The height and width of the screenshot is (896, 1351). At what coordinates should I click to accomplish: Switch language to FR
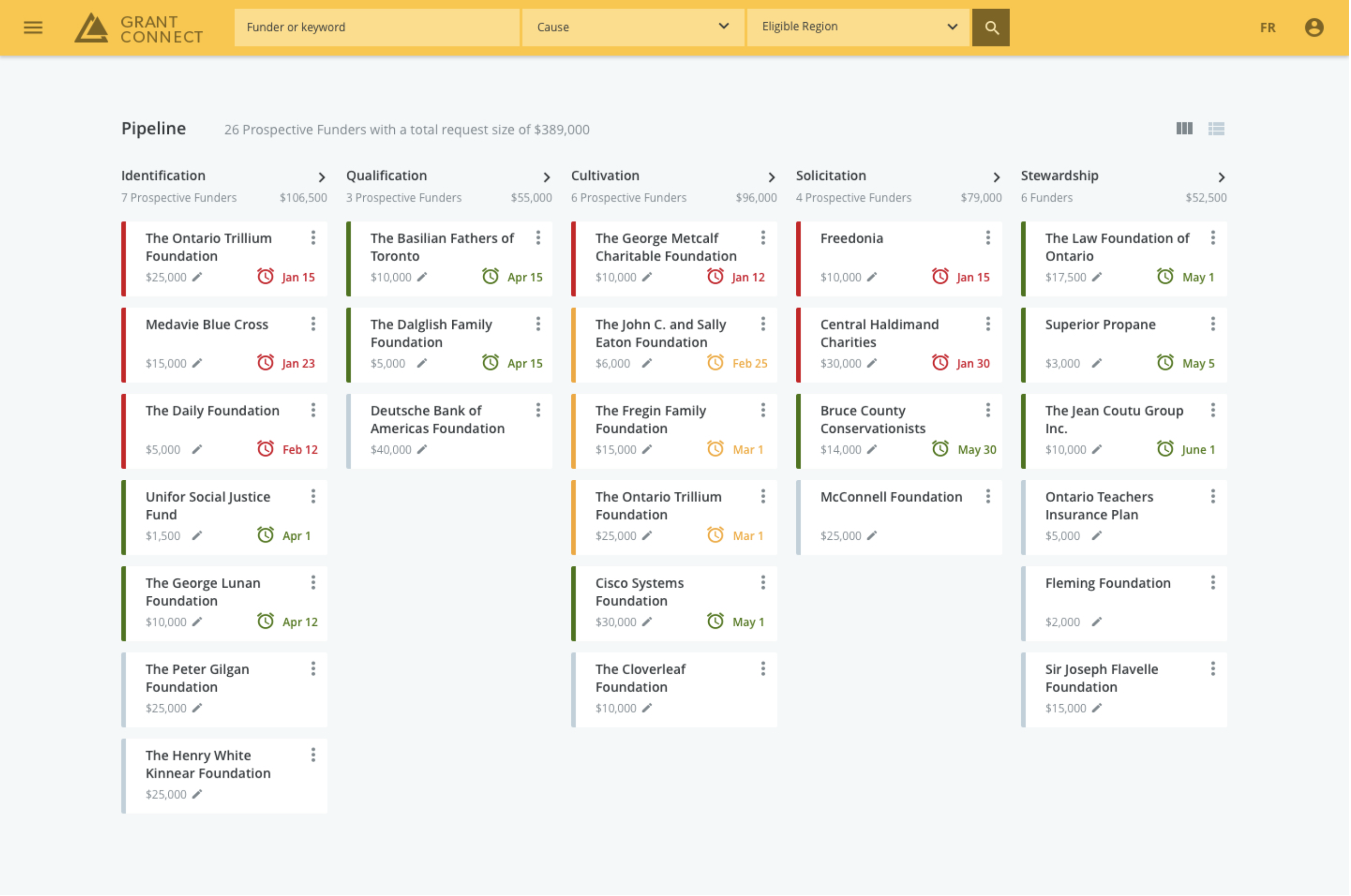[1268, 28]
